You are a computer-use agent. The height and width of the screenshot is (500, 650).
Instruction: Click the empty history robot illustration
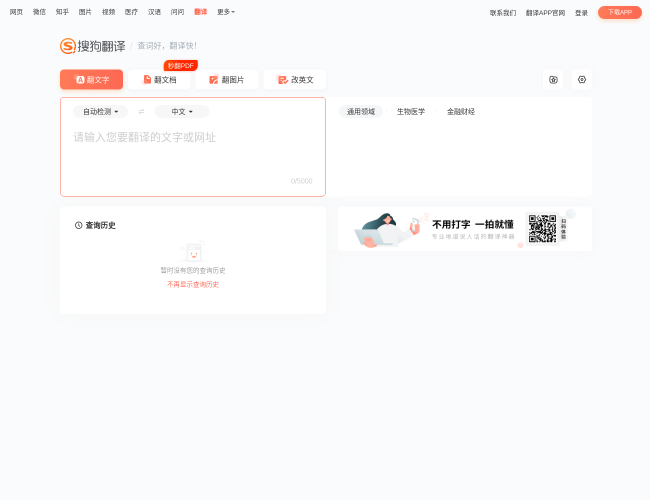point(193,251)
